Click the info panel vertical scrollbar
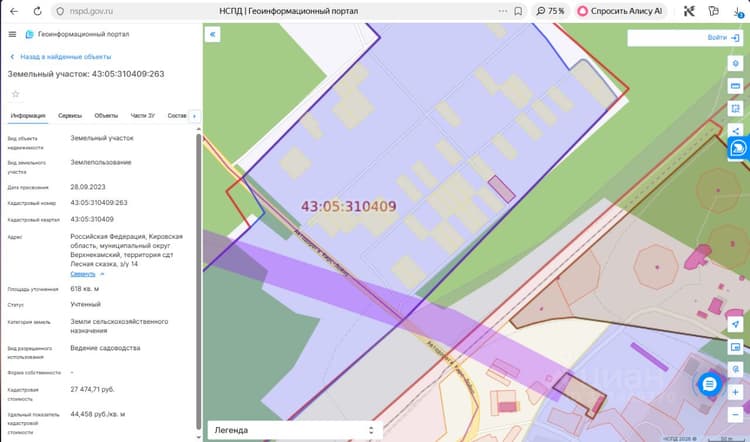This screenshot has height=442, width=750. click(199, 281)
